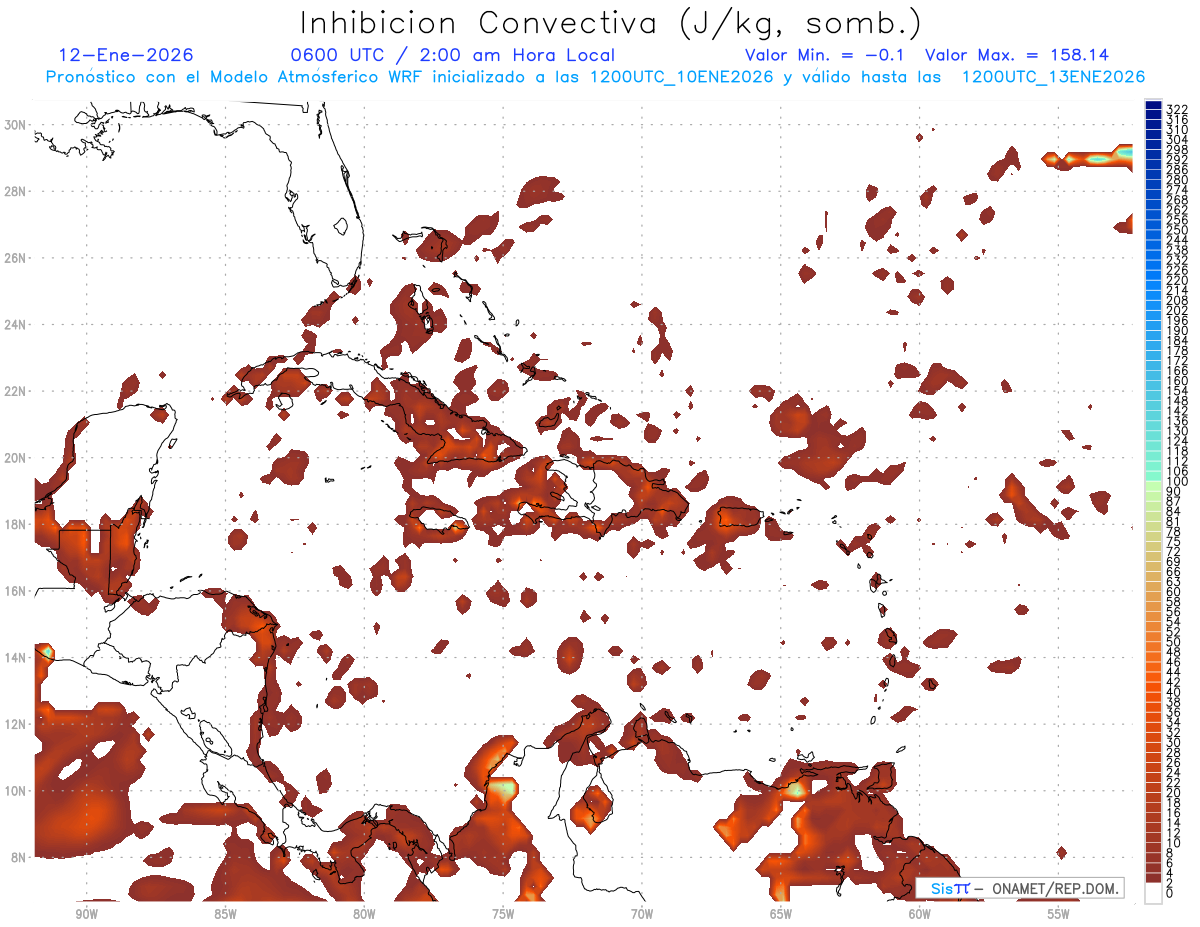The height and width of the screenshot is (927, 1200).
Task: Click the 0 value at the color scale bottom
Action: [x=1170, y=894]
